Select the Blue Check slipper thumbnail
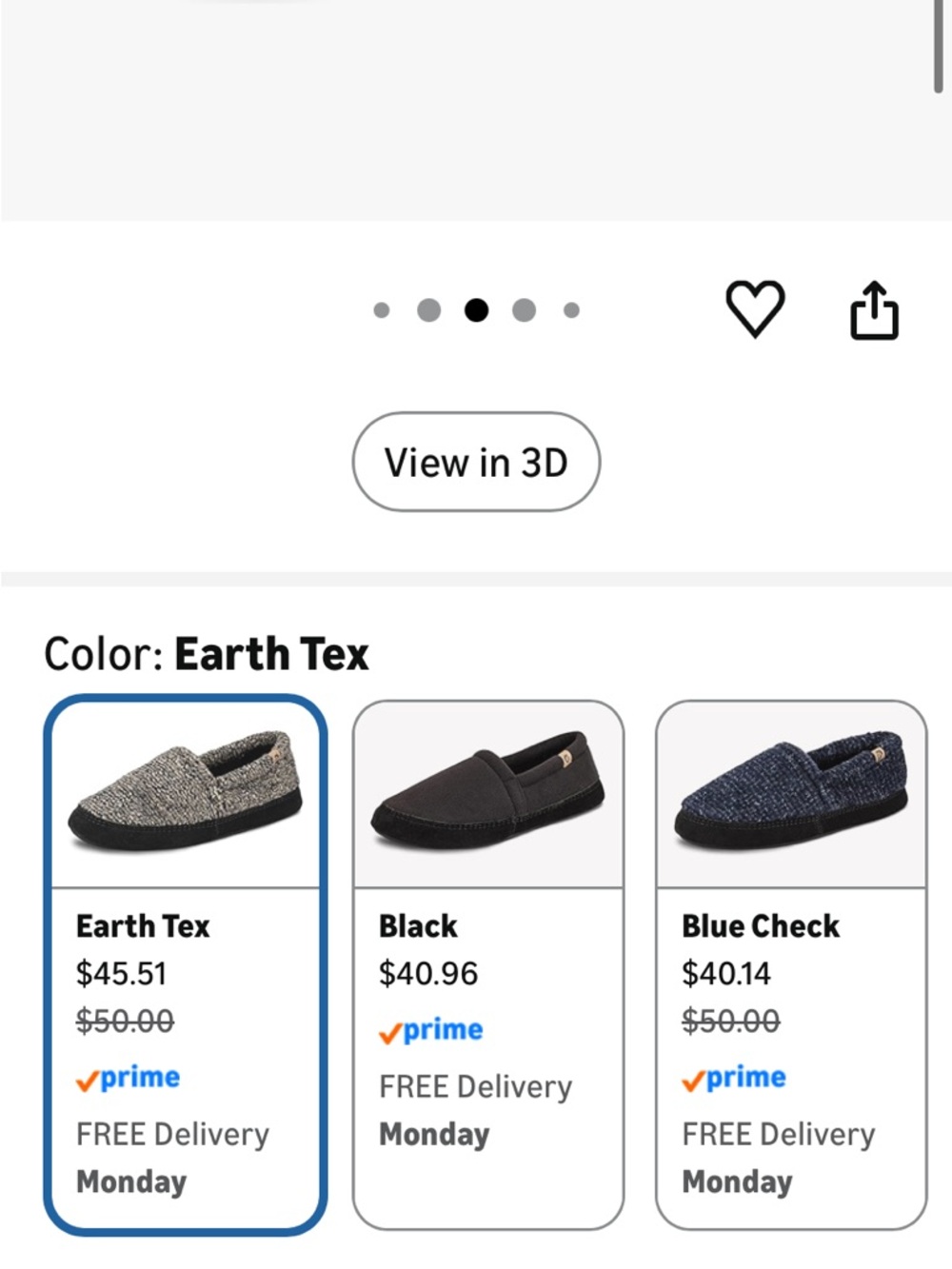Image resolution: width=952 pixels, height=1269 pixels. (791, 794)
